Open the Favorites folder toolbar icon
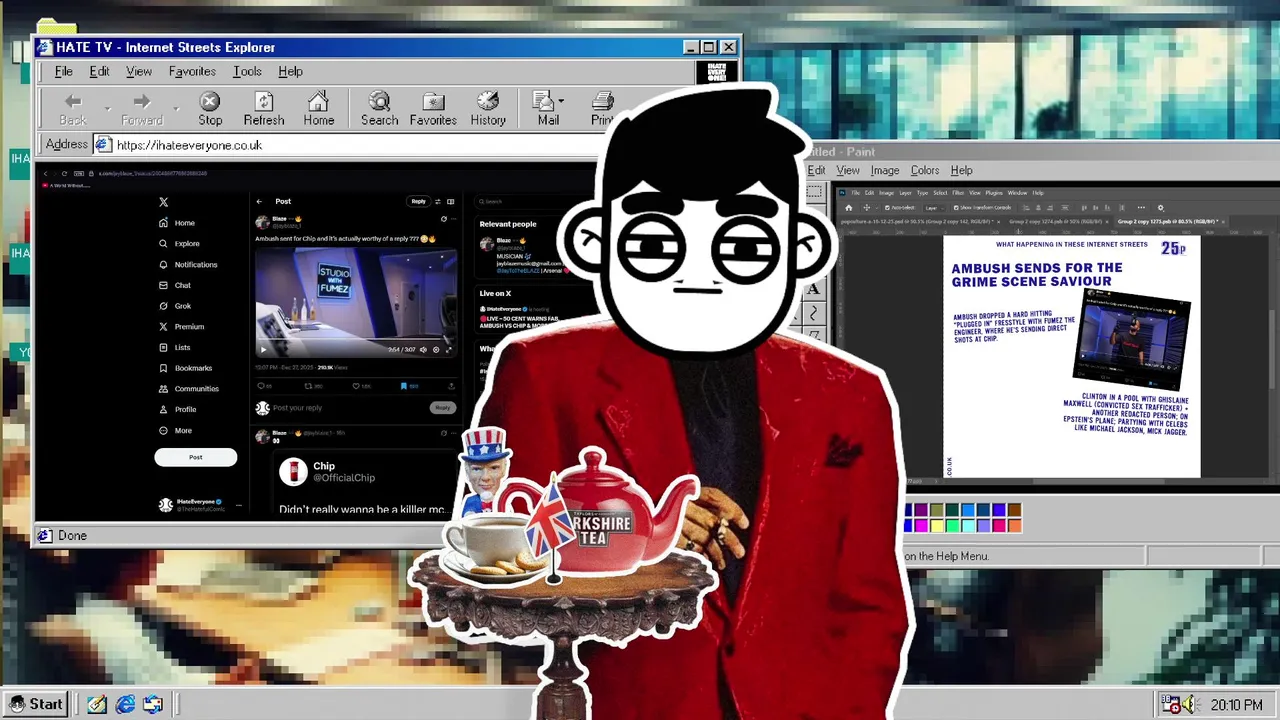The height and width of the screenshot is (720, 1280). (433, 102)
